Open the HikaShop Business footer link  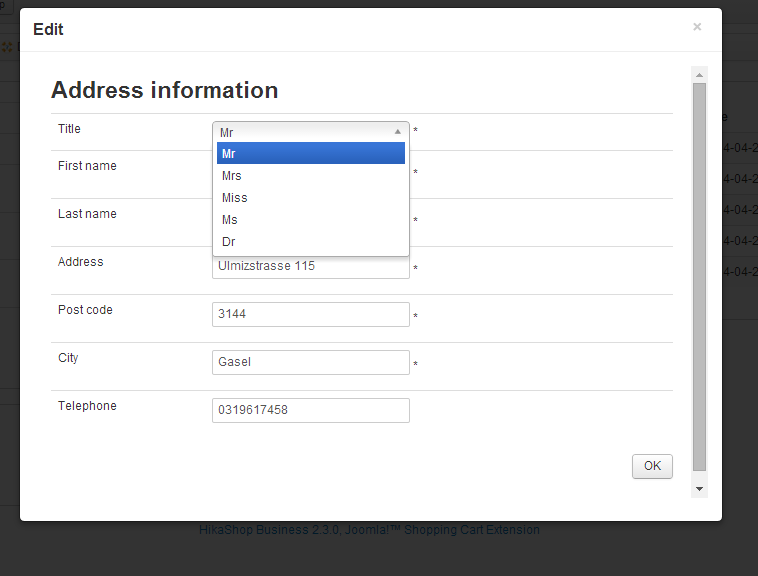tap(369, 530)
